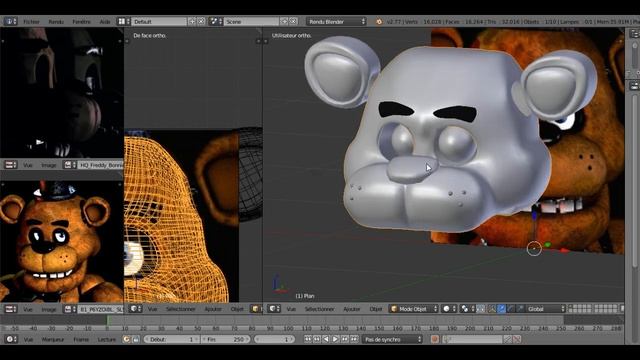Open the Rendu Blender engine dropdown
The width and height of the screenshot is (640, 360).
[336, 21]
